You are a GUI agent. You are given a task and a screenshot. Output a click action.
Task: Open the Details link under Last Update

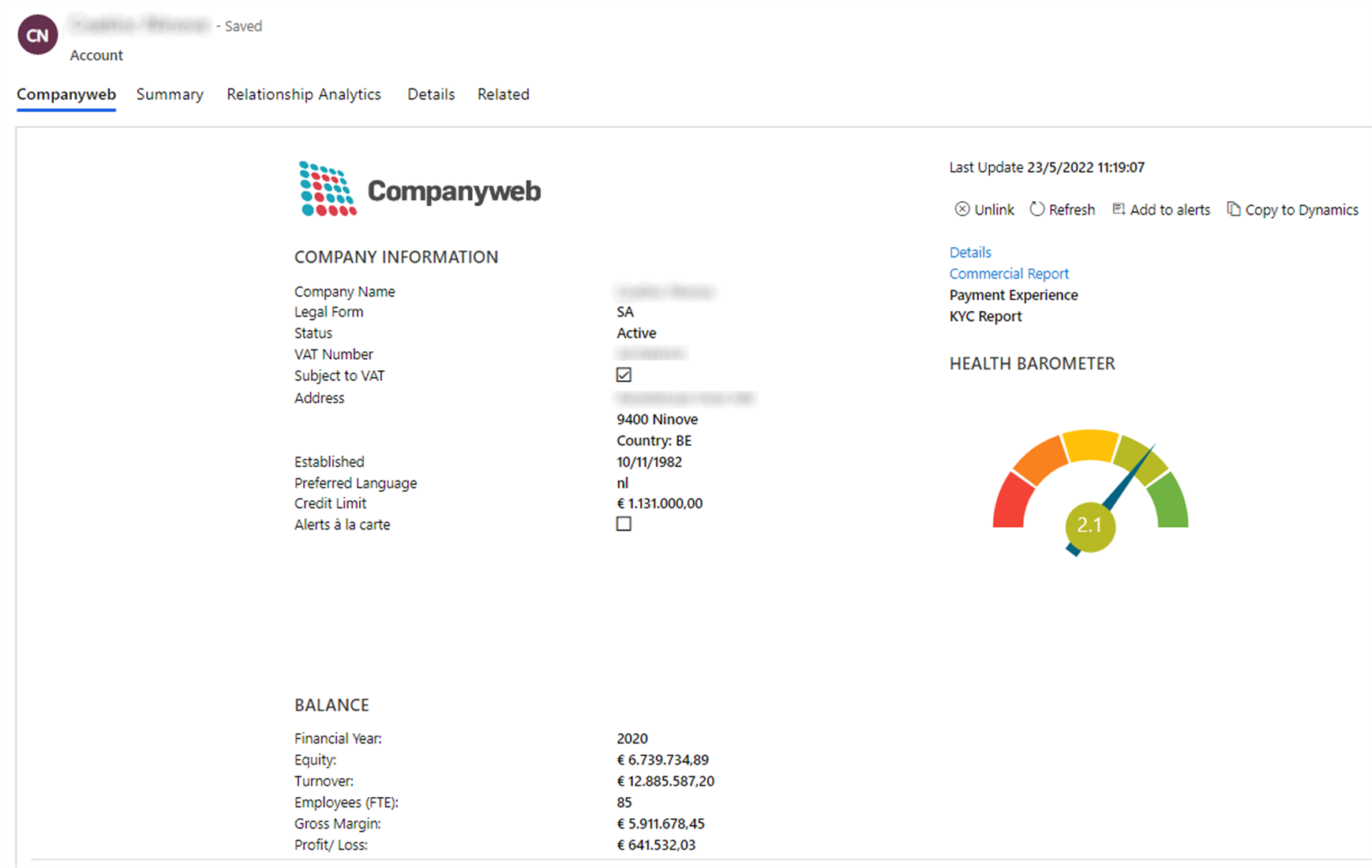970,253
